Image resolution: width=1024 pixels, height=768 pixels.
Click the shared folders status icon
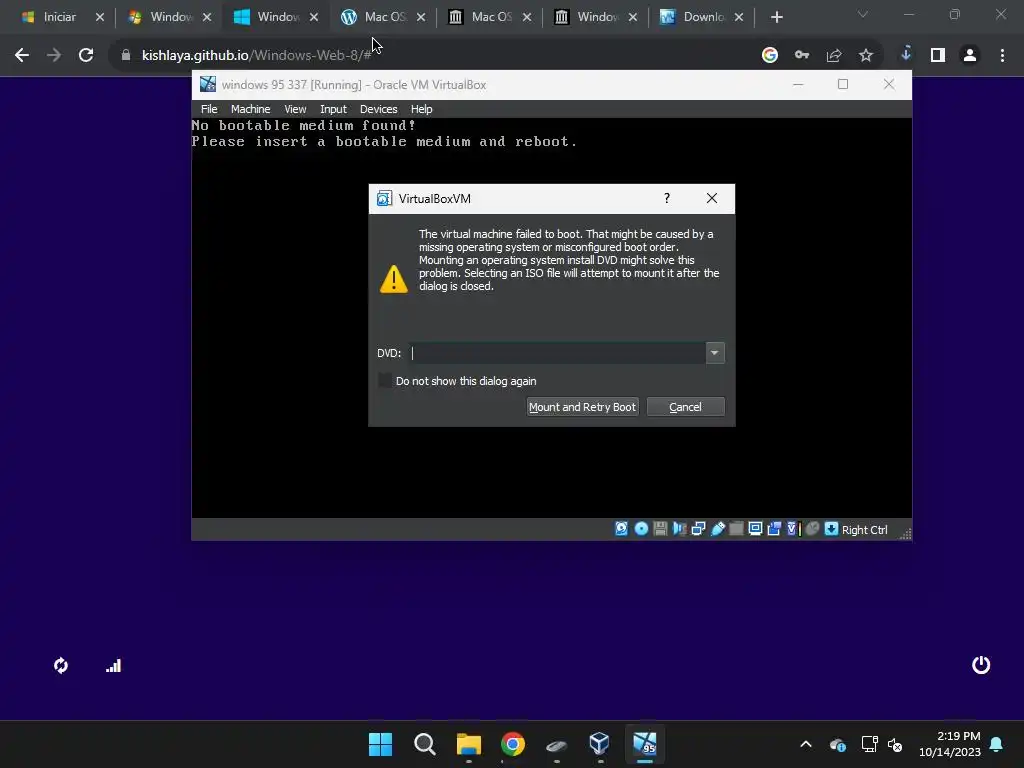pos(736,529)
